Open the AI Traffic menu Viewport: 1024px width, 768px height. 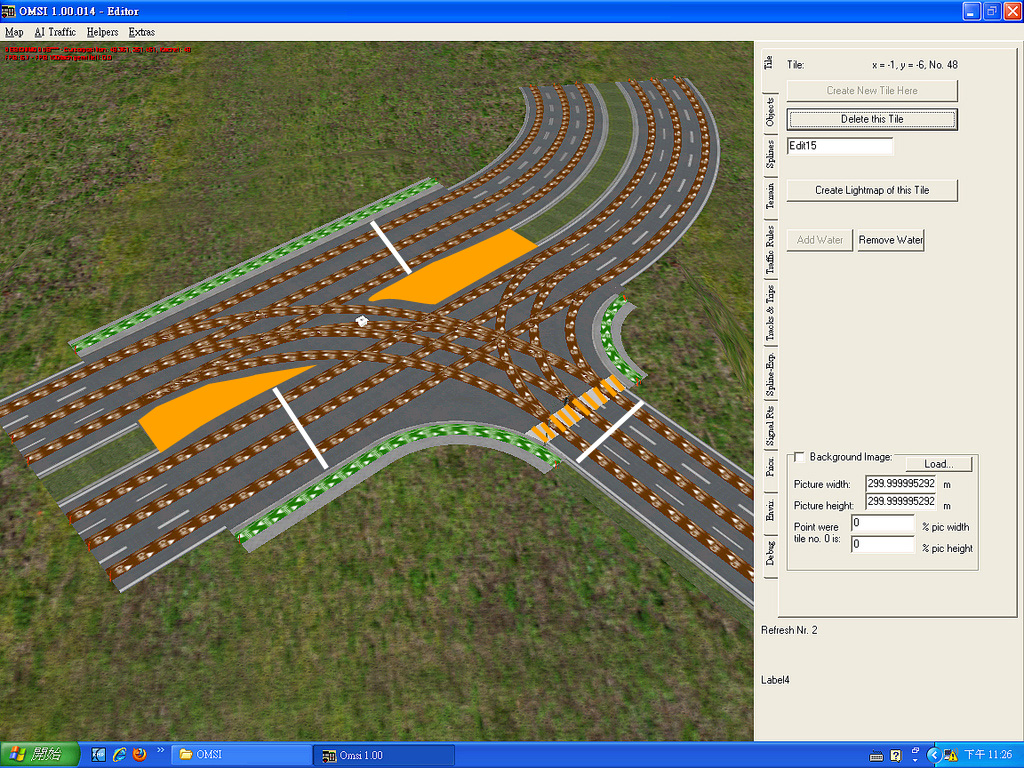pos(55,32)
